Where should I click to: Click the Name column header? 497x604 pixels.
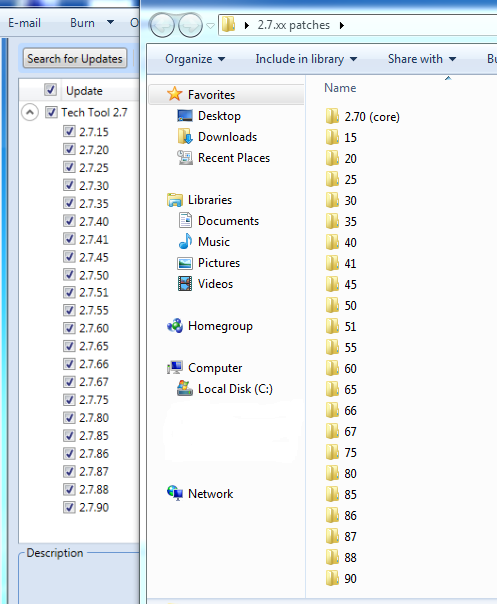click(340, 88)
